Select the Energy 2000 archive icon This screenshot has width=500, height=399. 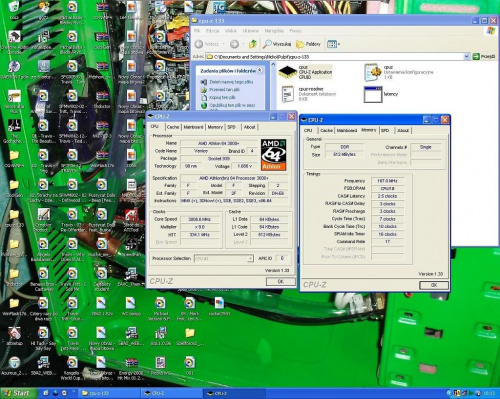(131, 368)
